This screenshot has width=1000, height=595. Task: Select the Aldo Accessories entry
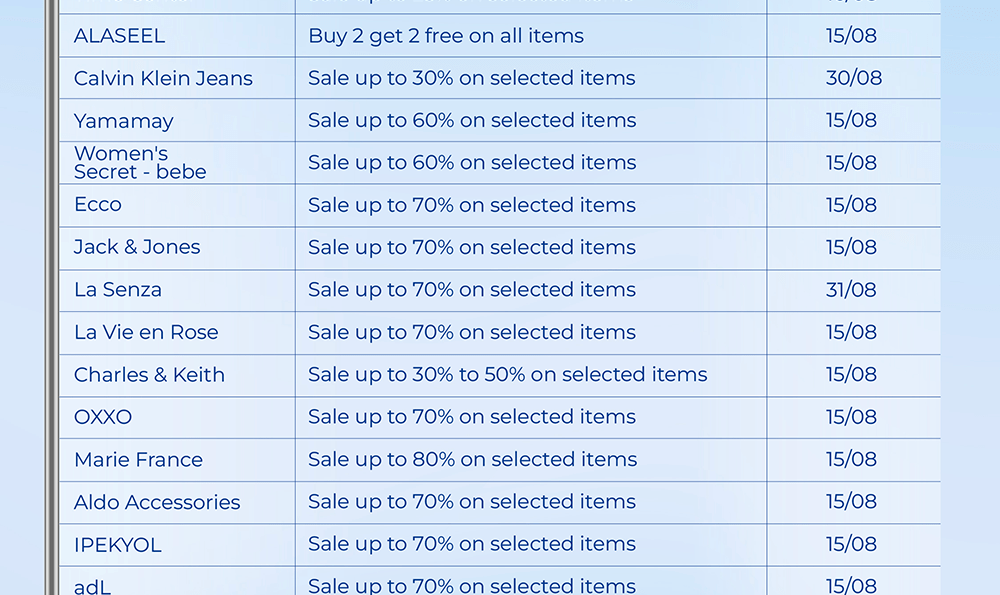[157, 502]
